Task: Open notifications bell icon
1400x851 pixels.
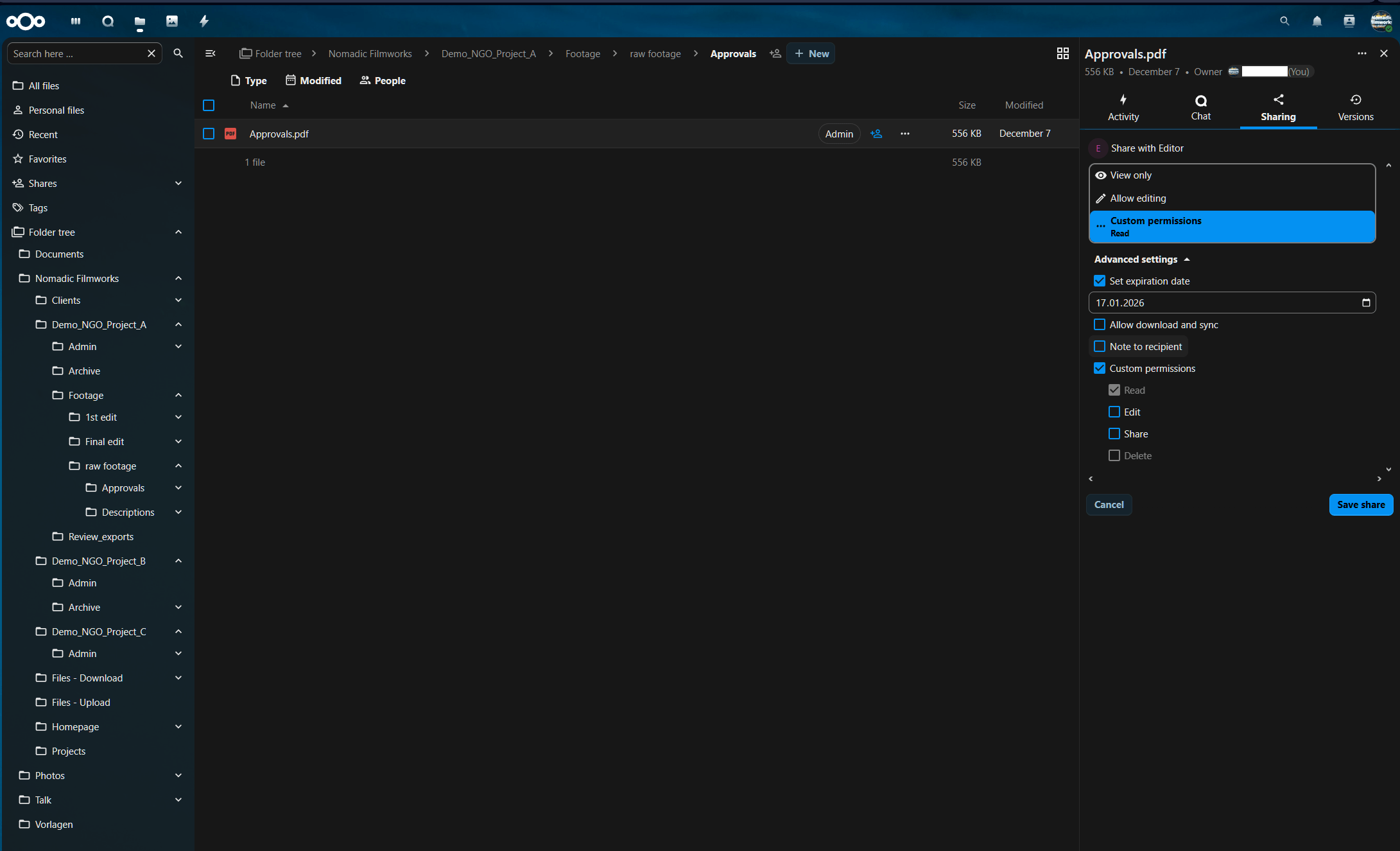Action: tap(1317, 21)
